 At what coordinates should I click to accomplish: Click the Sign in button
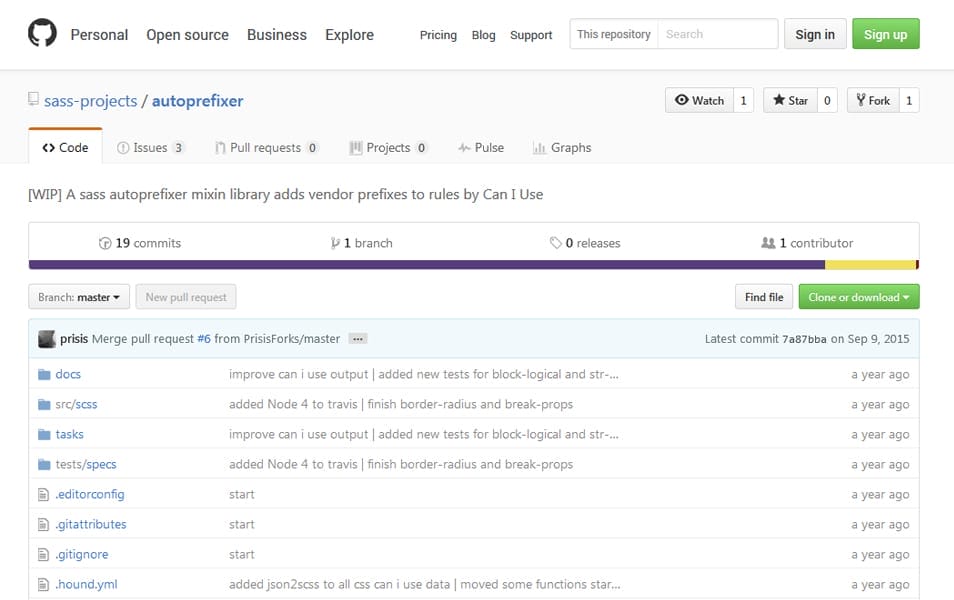[815, 34]
